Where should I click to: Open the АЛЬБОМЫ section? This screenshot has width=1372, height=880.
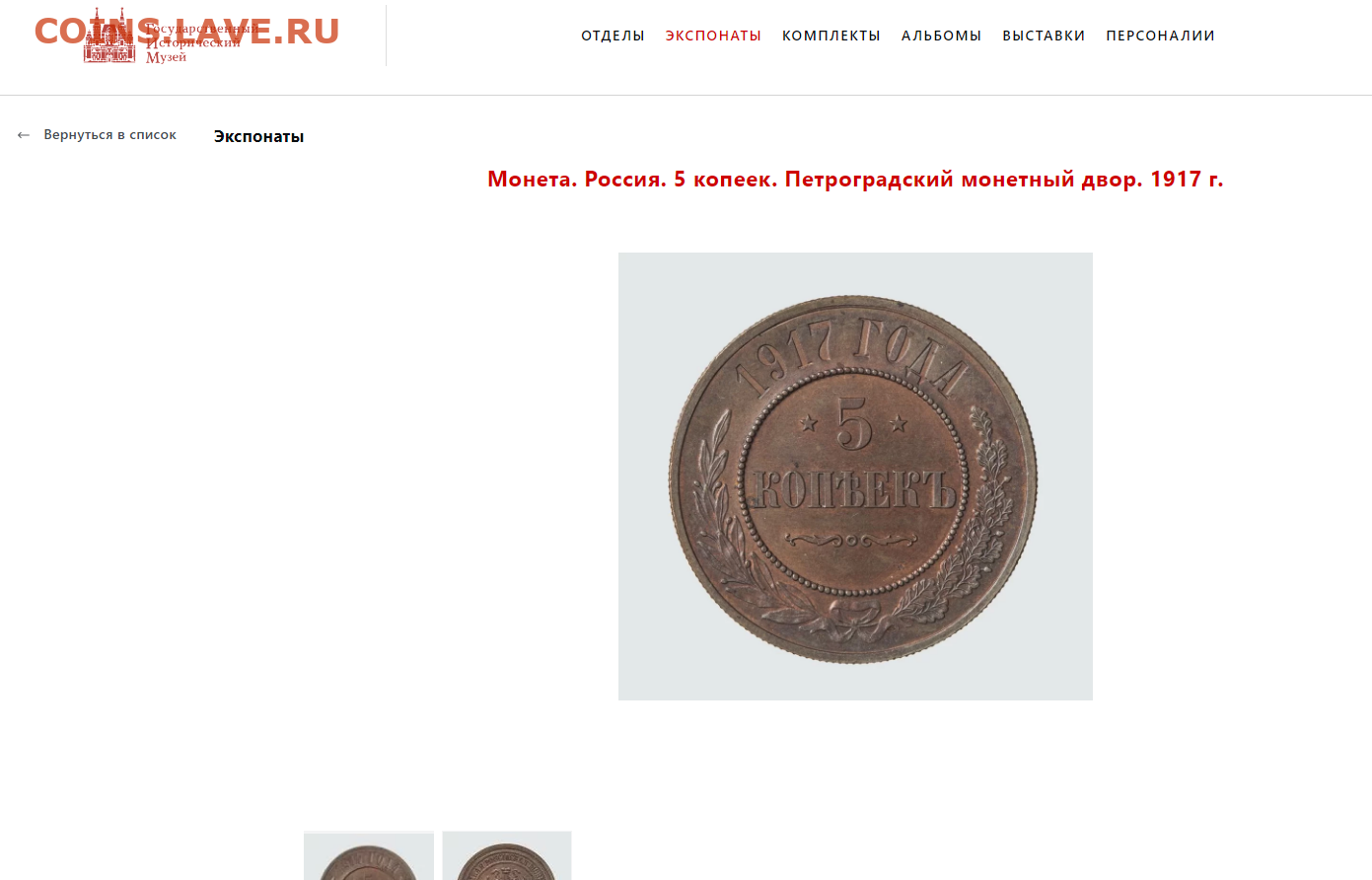pos(941,36)
